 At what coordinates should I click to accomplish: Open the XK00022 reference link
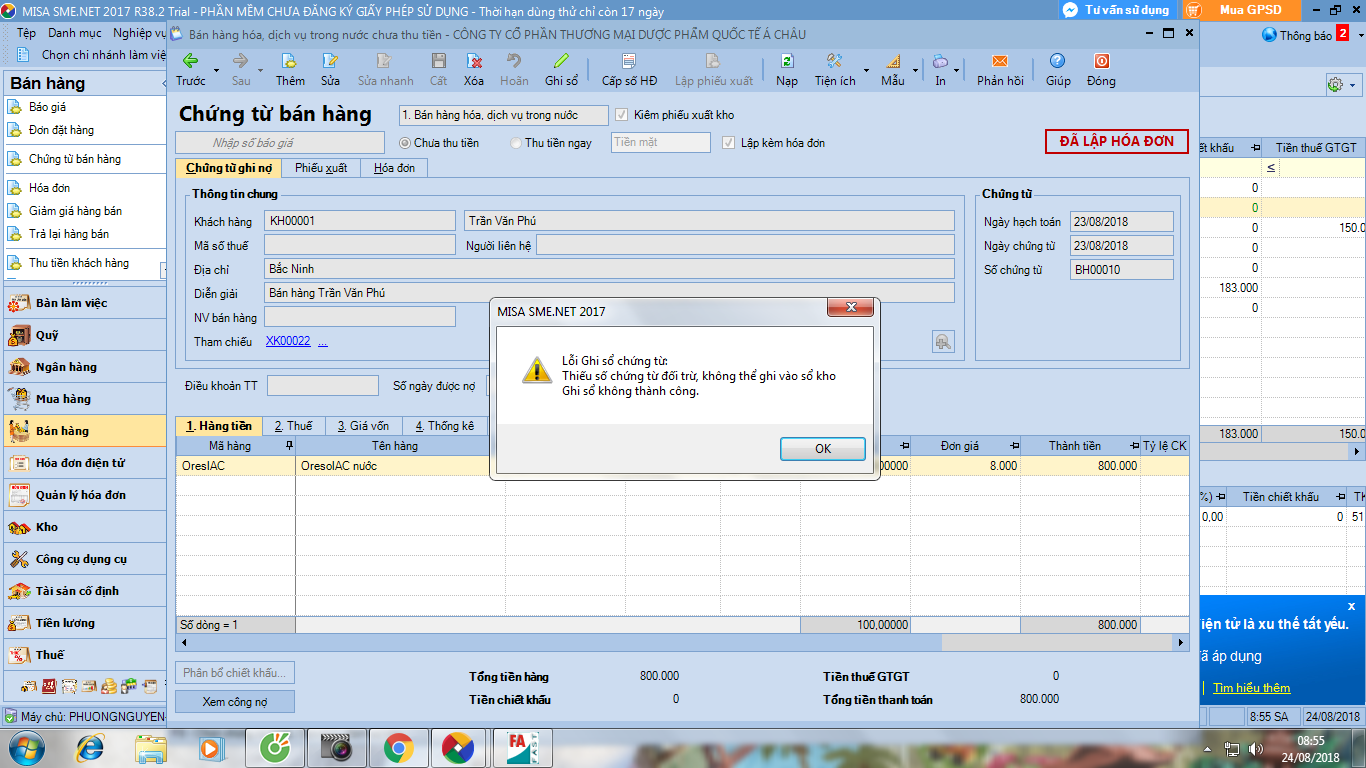tap(288, 342)
